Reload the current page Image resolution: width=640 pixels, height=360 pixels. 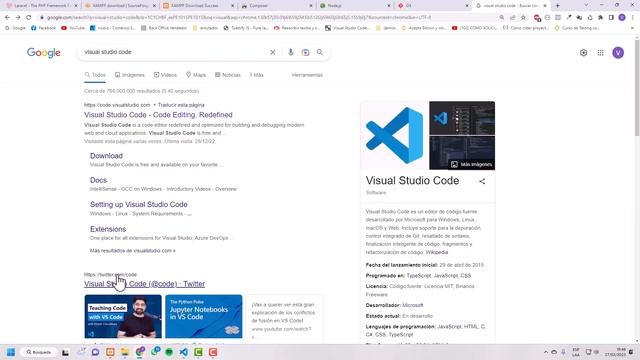point(29,18)
